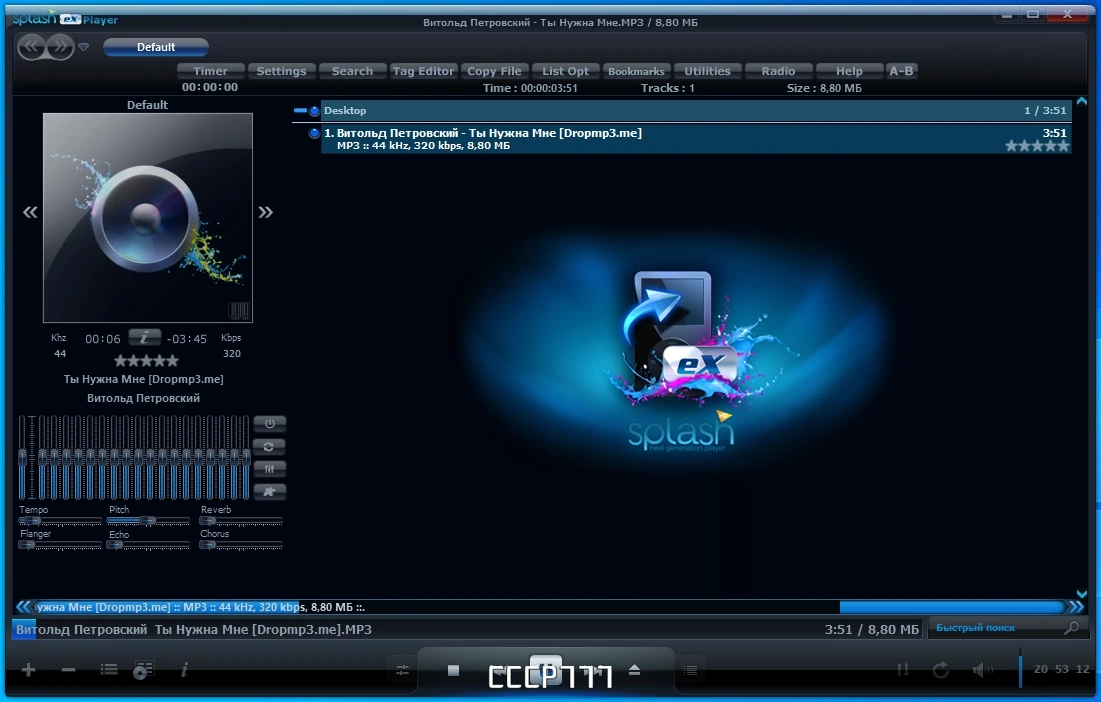This screenshot has height=702, width=1101.
Task: Adjust the Flanger slider
Action: point(60,545)
